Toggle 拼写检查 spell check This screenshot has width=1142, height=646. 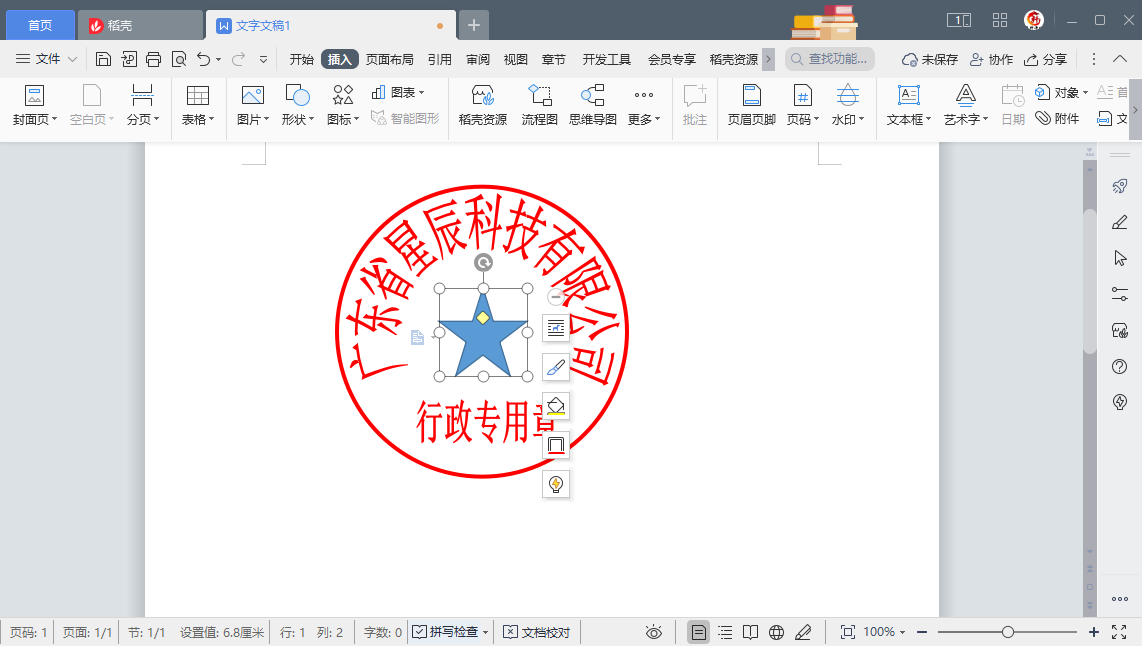click(x=451, y=632)
